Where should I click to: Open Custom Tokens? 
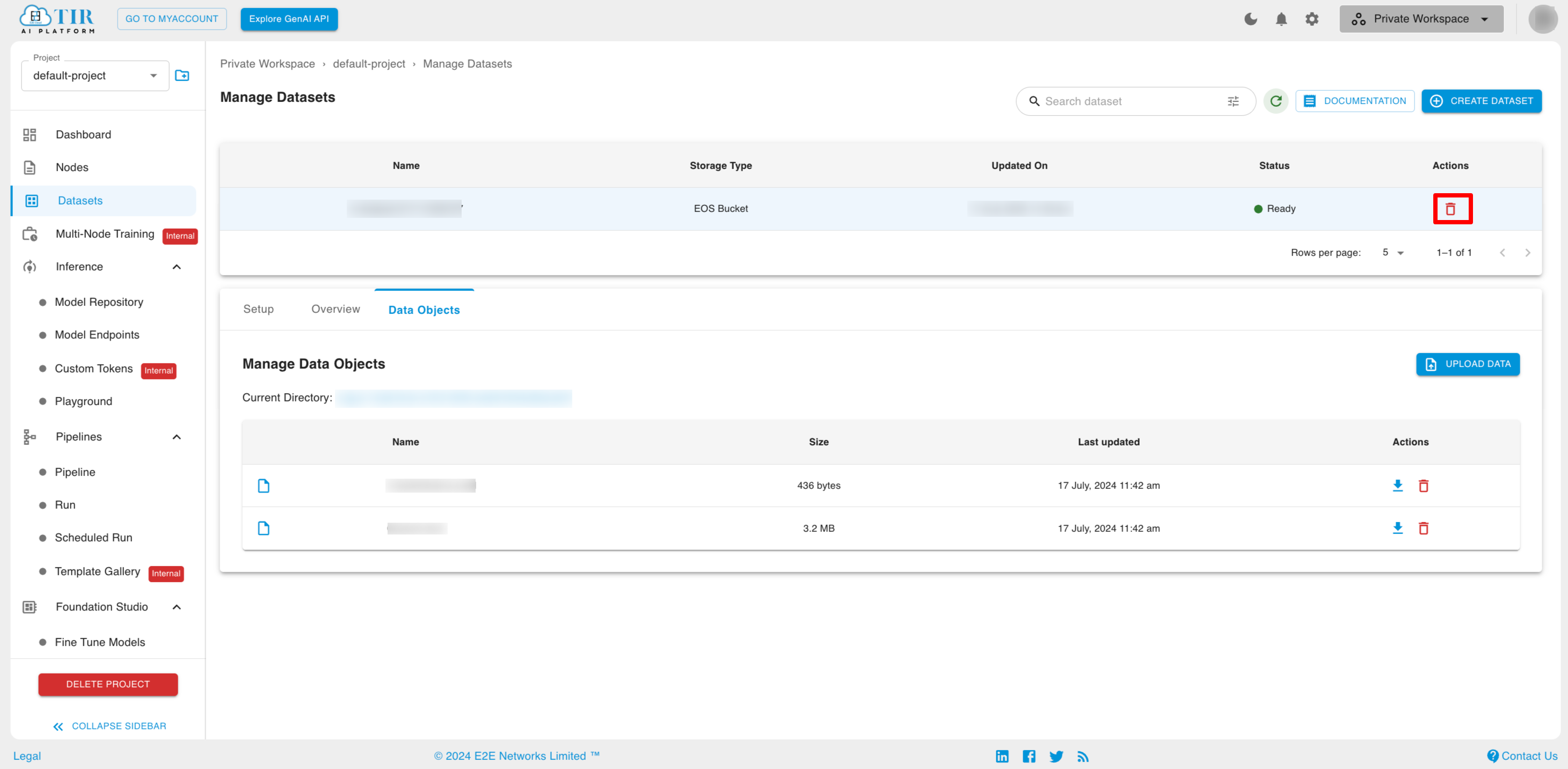94,369
